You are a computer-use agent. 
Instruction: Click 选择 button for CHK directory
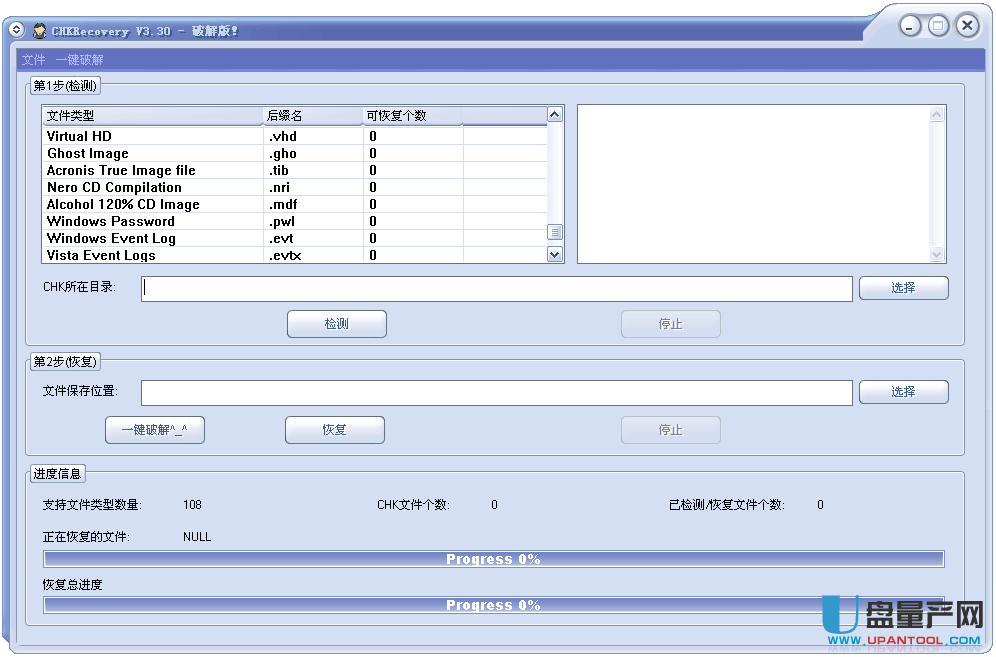click(903, 288)
